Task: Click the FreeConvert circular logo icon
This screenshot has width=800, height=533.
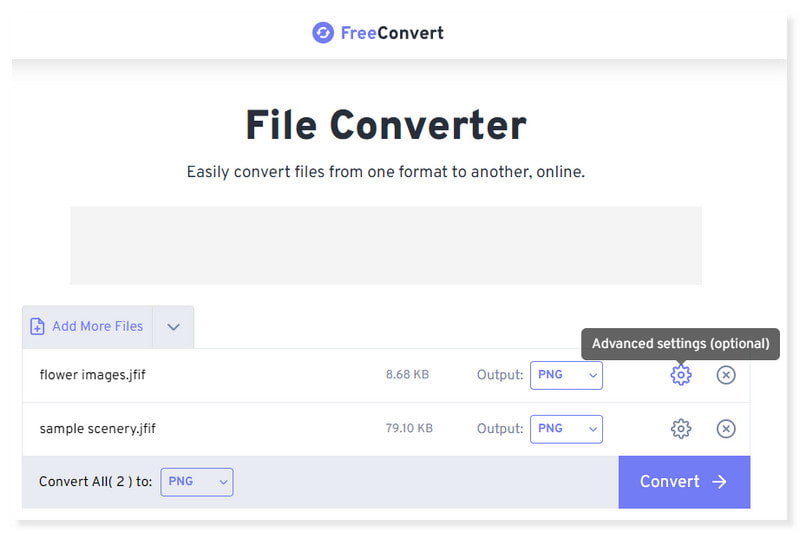Action: point(323,33)
